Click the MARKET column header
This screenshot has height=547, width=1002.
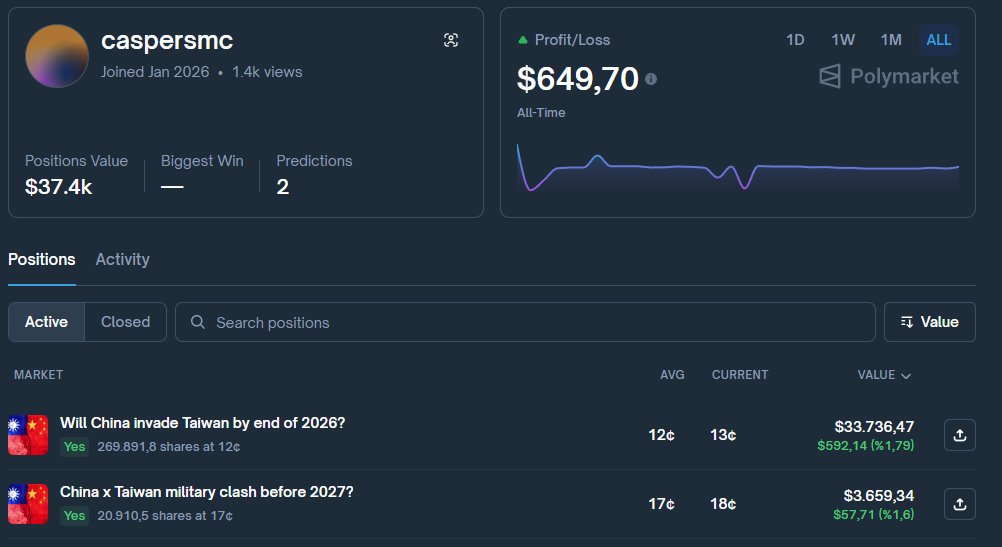(x=38, y=375)
